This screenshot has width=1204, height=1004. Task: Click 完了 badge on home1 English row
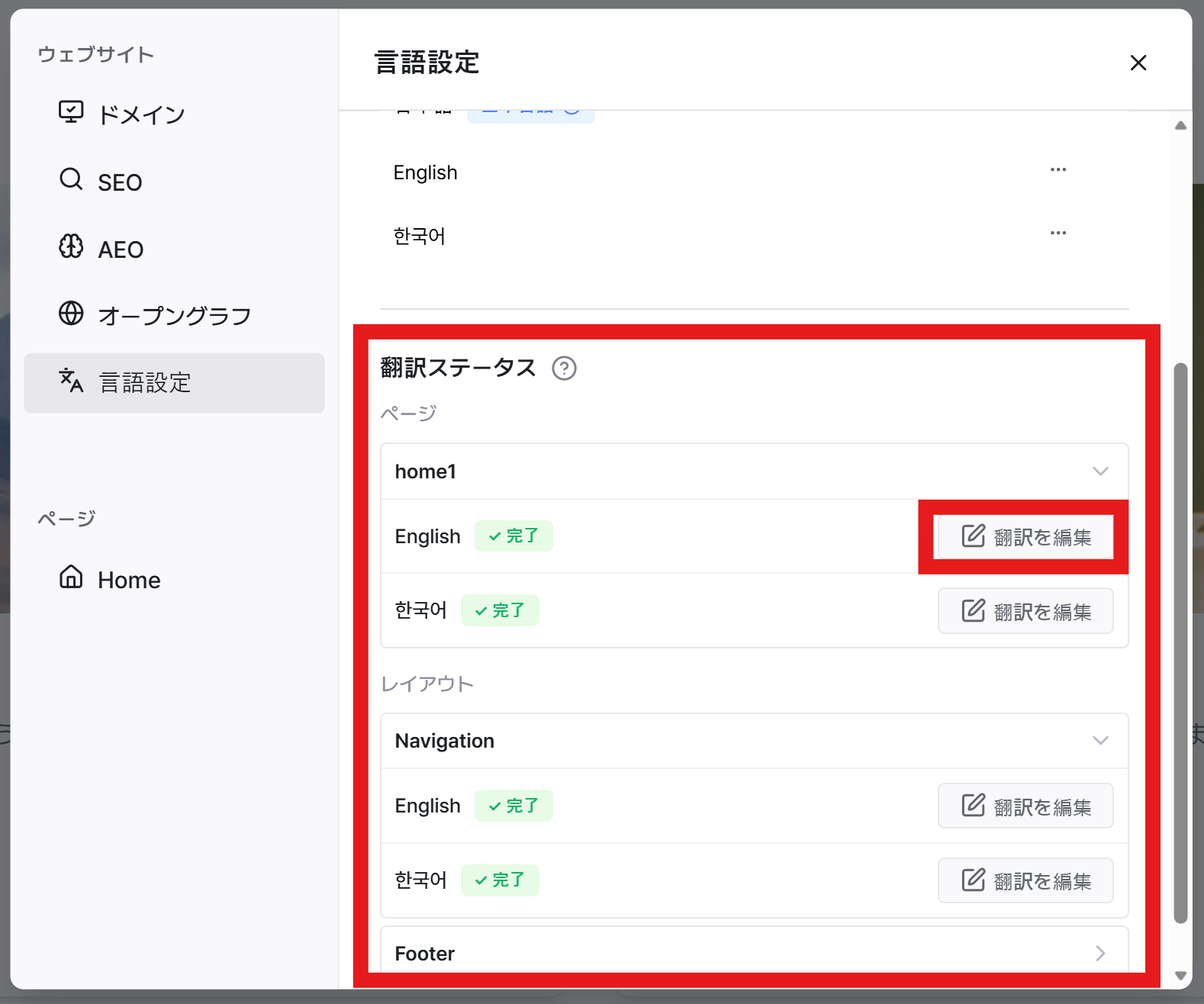[x=513, y=536]
